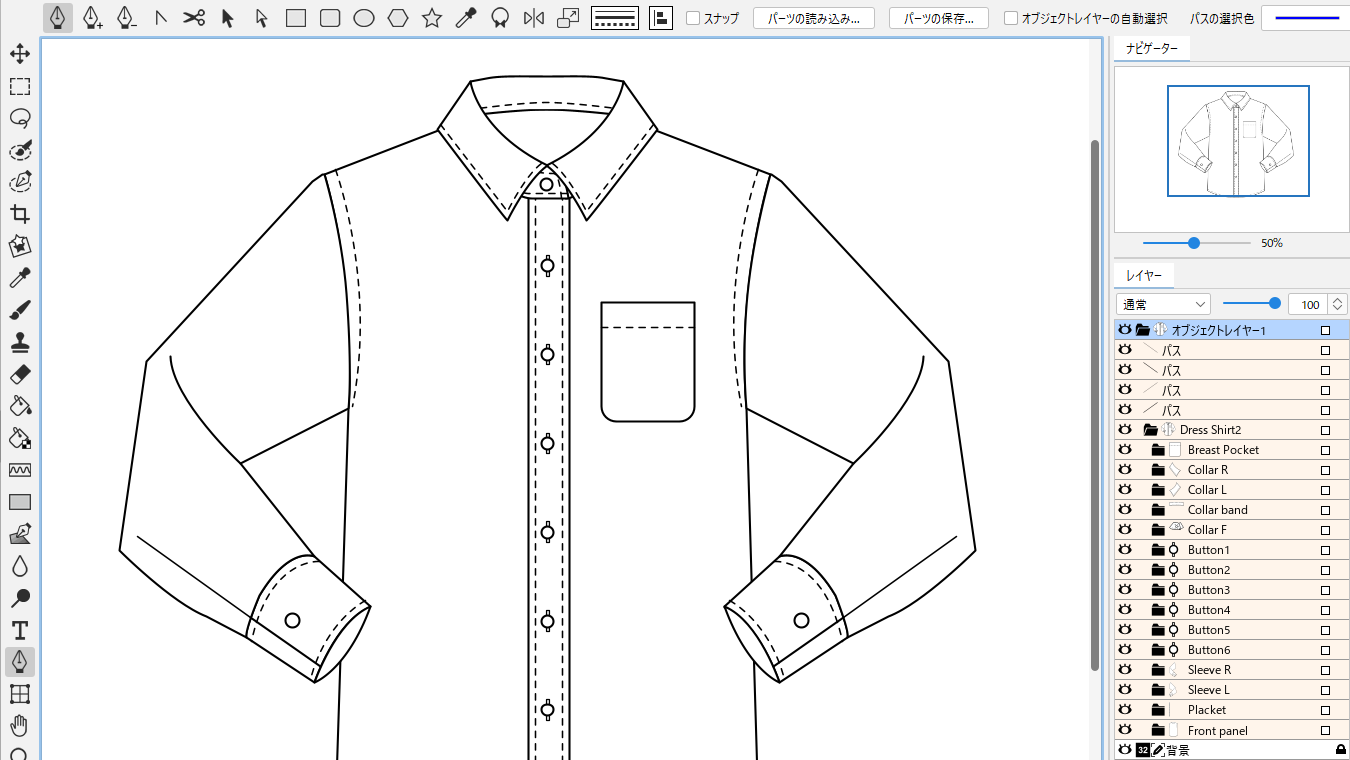The width and height of the screenshot is (1350, 760).
Task: Select the Hand pan tool
Action: [x=20, y=726]
